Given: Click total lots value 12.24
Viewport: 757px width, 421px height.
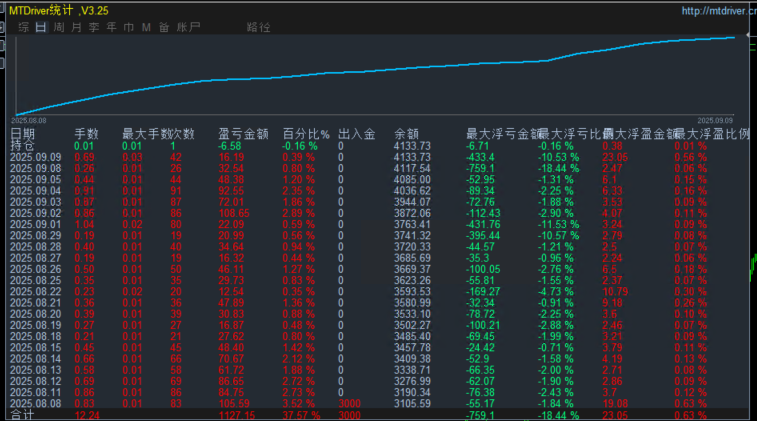Looking at the screenshot, I should [x=87, y=415].
